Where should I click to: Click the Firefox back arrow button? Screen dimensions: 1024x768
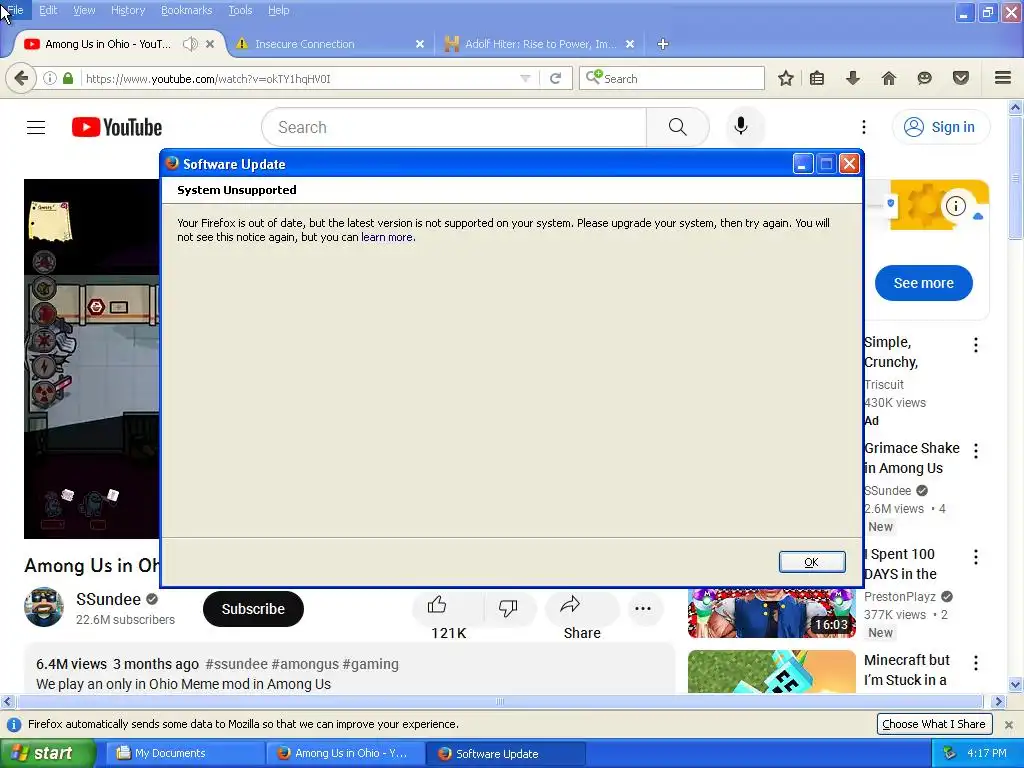click(21, 78)
